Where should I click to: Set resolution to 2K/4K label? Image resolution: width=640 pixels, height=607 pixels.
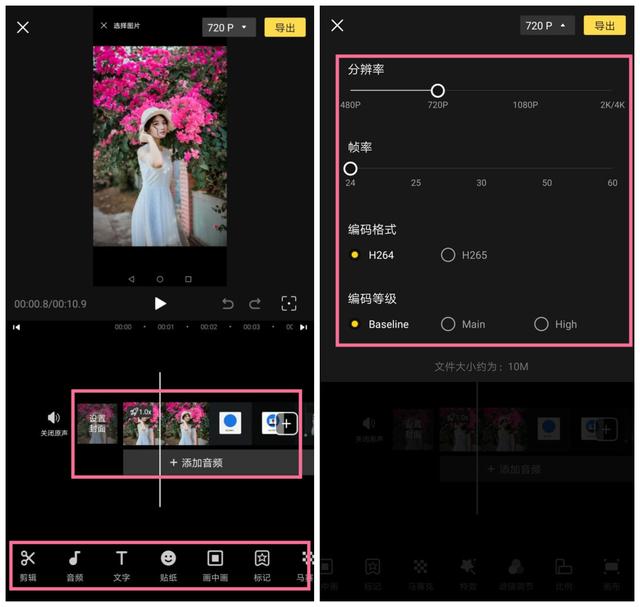coord(612,105)
